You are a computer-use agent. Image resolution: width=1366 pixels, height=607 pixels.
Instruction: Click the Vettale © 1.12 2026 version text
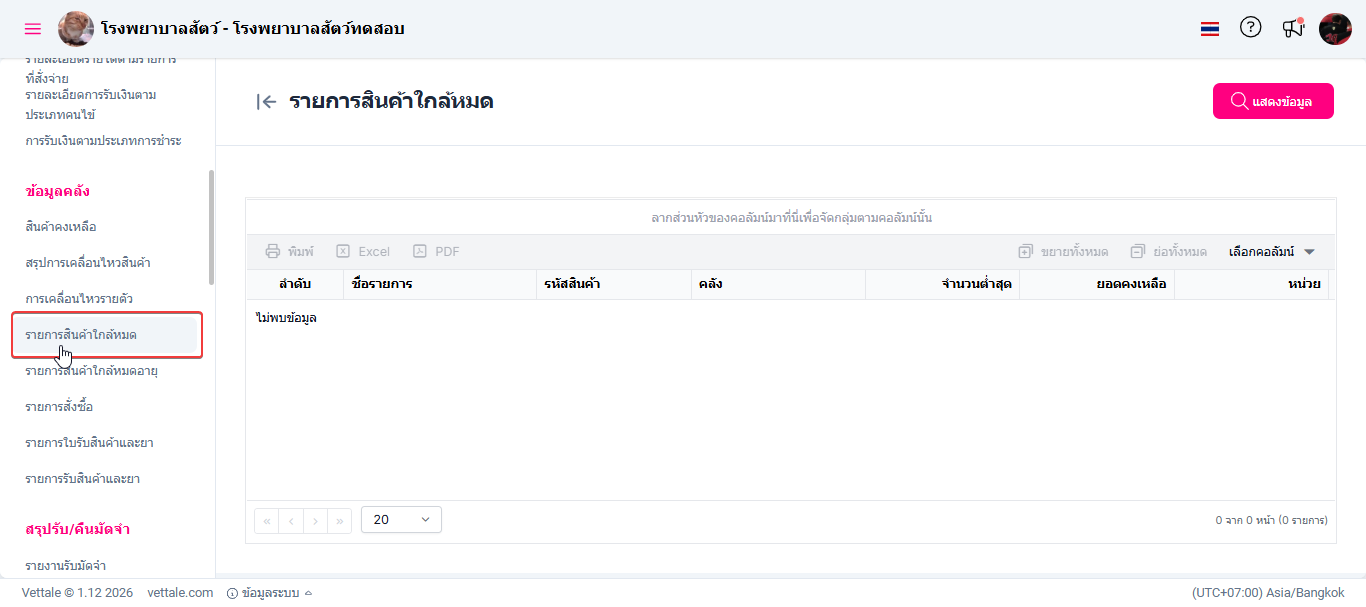(77, 593)
